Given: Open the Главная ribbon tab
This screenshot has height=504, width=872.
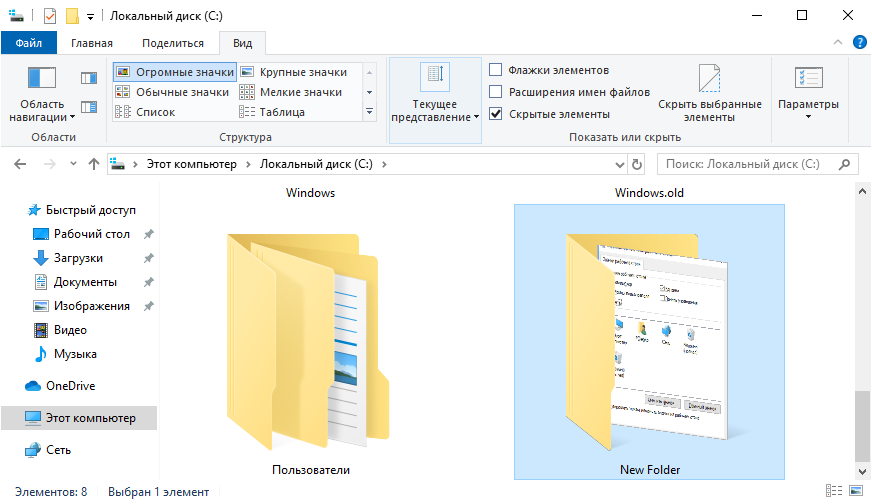Looking at the screenshot, I should pos(92,43).
